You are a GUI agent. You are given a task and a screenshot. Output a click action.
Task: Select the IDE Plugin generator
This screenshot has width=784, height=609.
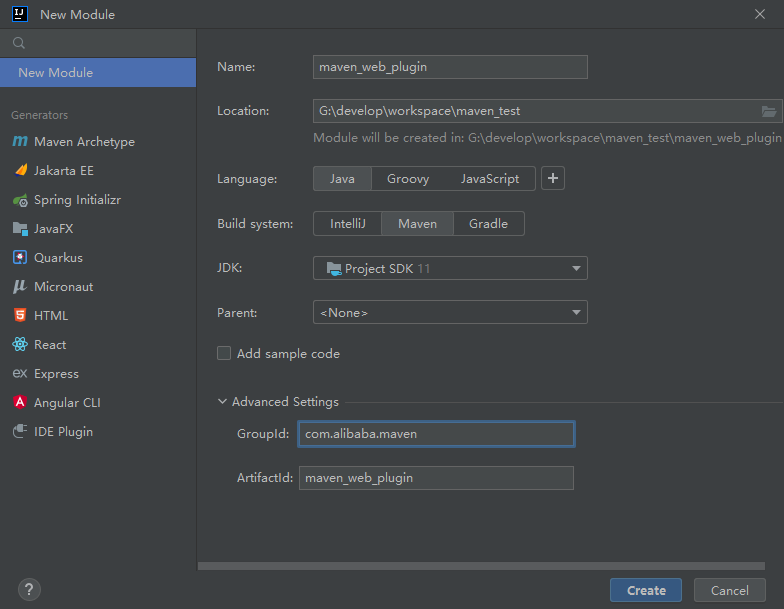point(98,432)
